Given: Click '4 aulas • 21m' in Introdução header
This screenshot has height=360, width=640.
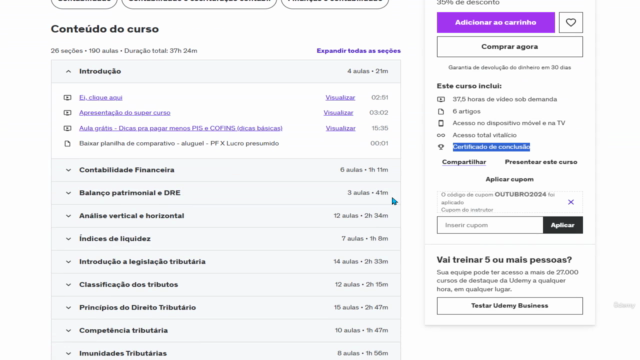Looking at the screenshot, I should point(367,71).
